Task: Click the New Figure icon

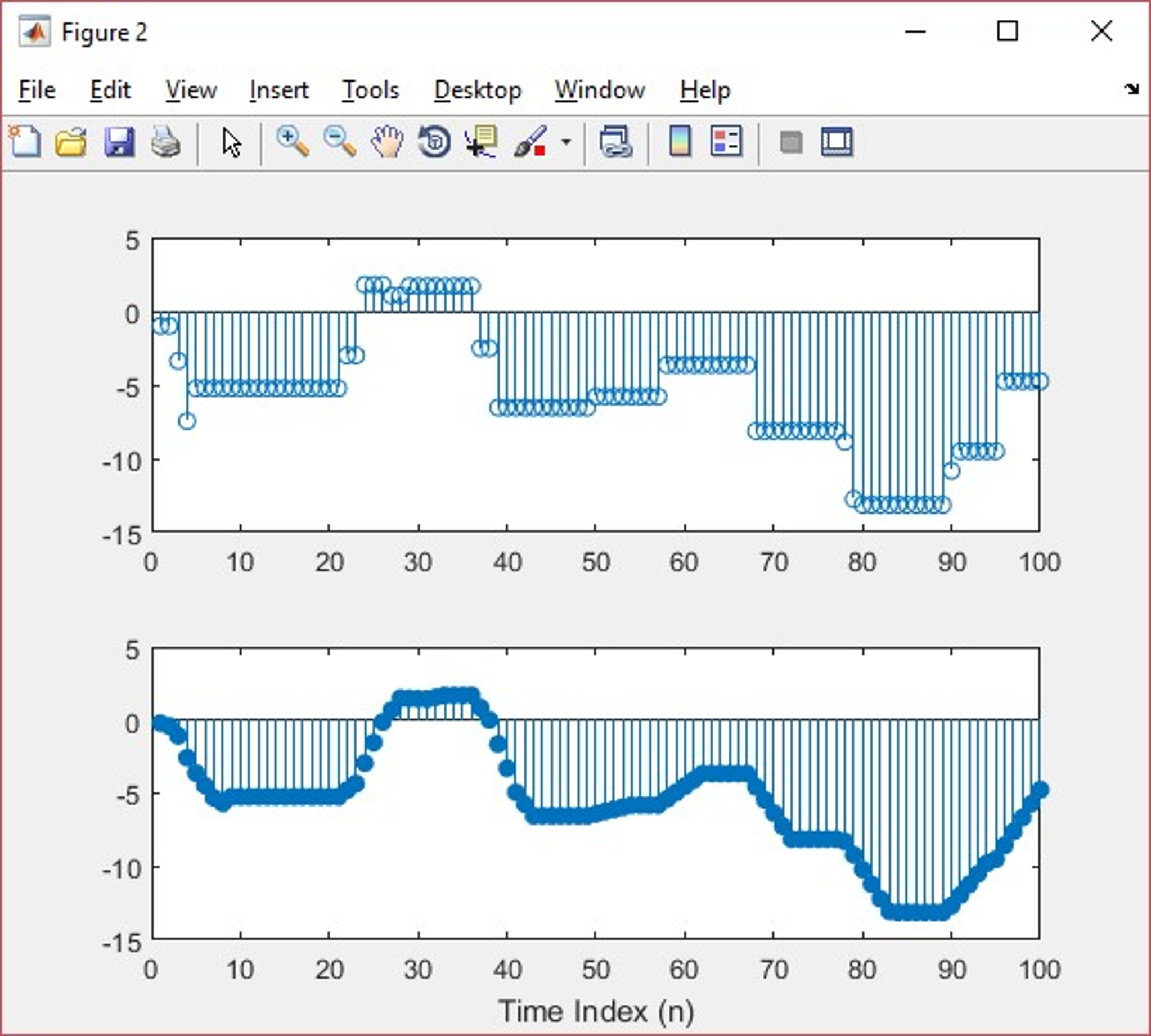Action: (x=25, y=142)
